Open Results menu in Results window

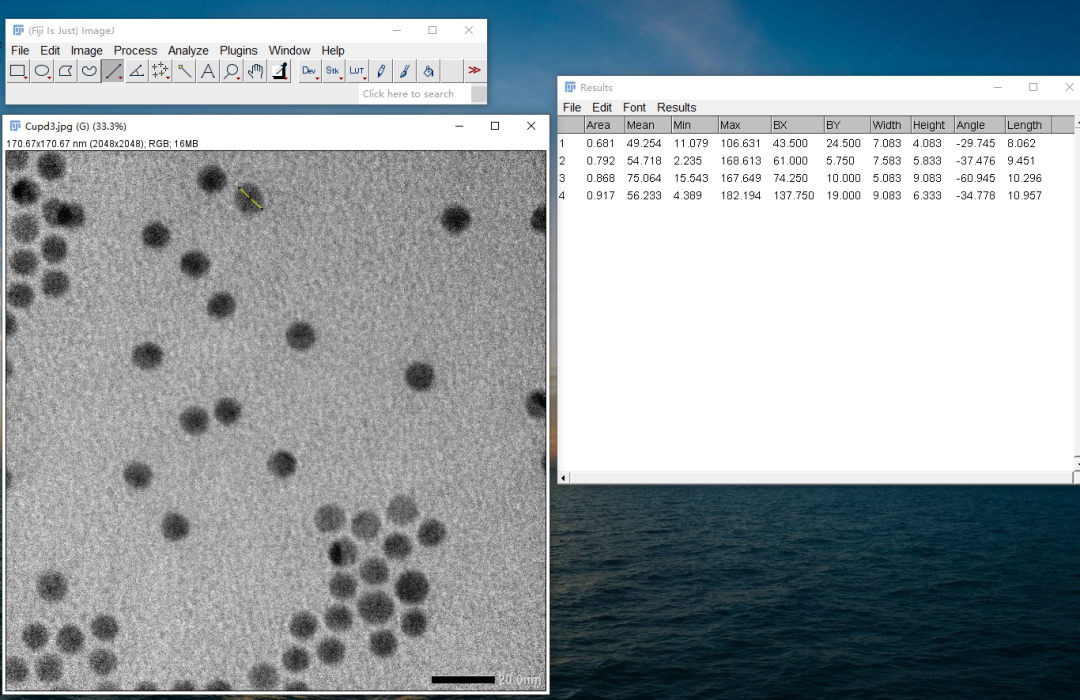[676, 107]
